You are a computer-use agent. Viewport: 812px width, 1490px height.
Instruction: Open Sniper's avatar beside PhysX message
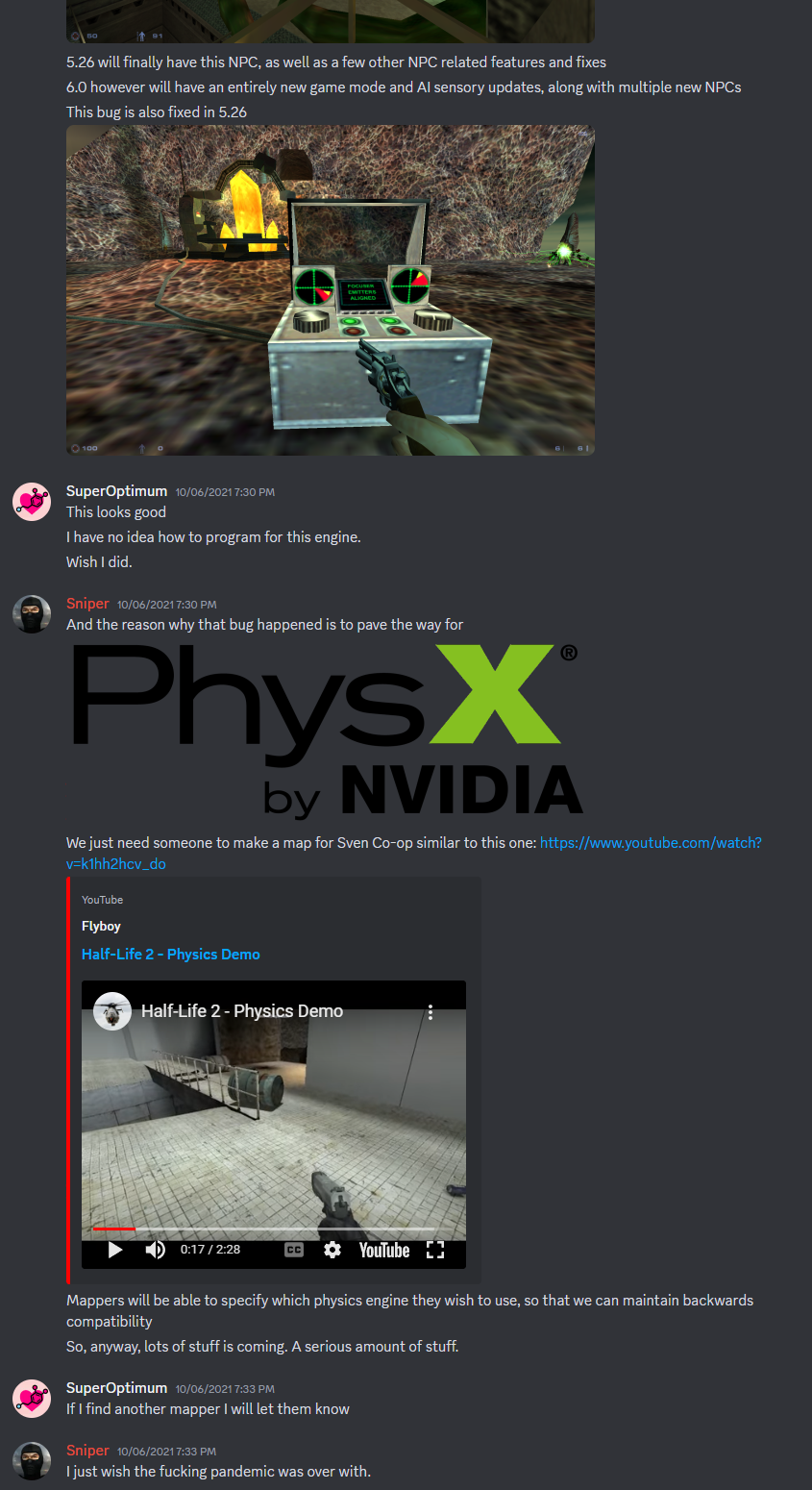pos(32,614)
